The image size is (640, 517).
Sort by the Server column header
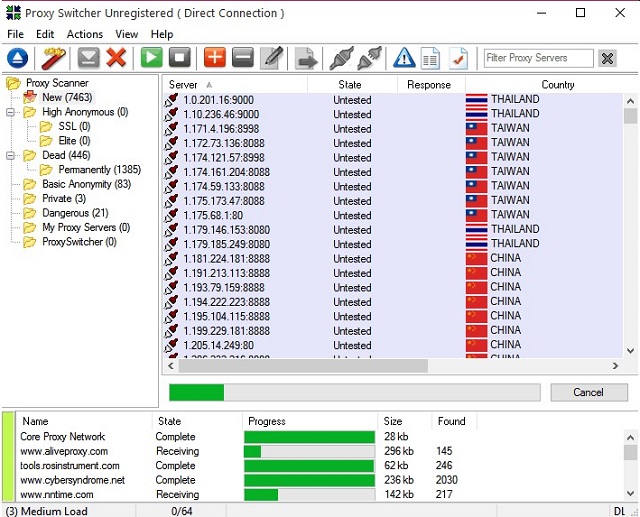click(x=235, y=85)
